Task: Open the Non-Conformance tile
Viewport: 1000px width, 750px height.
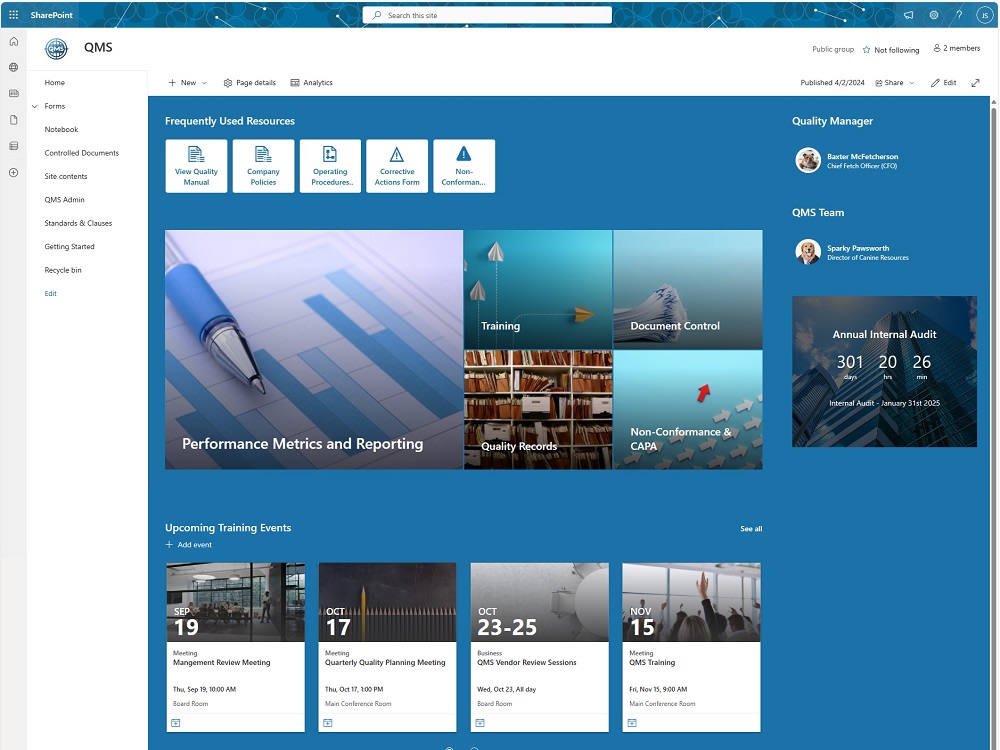Action: pyautogui.click(x=464, y=166)
